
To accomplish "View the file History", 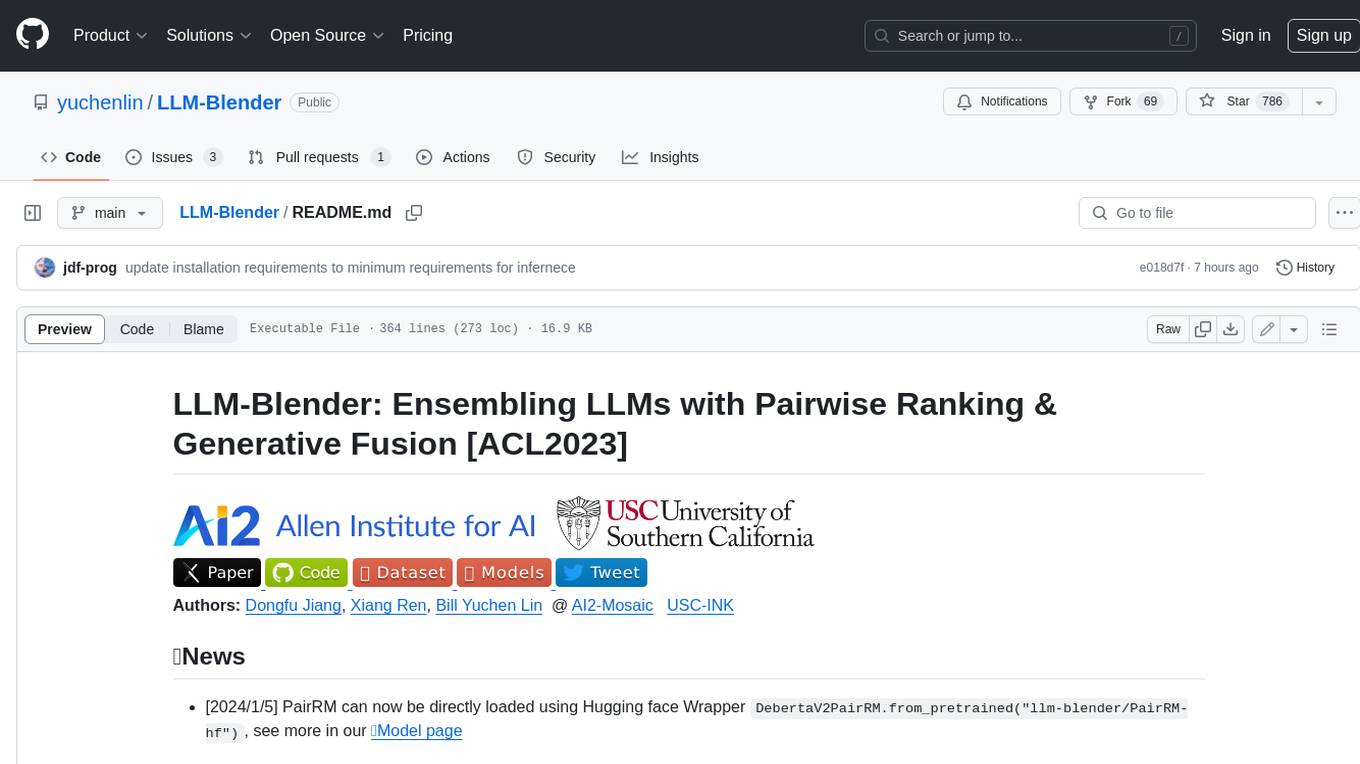I will (x=1305, y=268).
